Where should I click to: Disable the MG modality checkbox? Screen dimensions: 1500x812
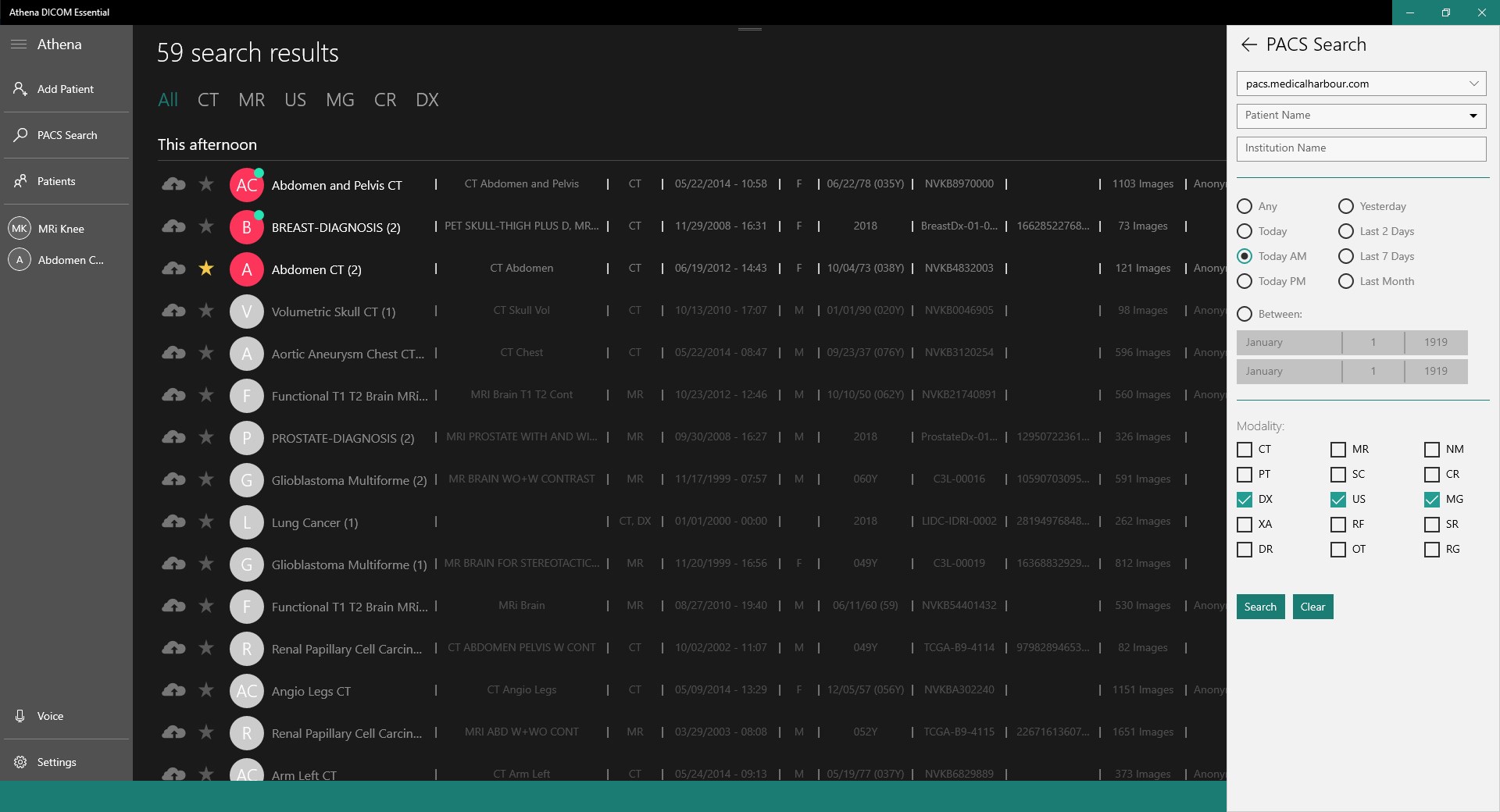pyautogui.click(x=1431, y=499)
